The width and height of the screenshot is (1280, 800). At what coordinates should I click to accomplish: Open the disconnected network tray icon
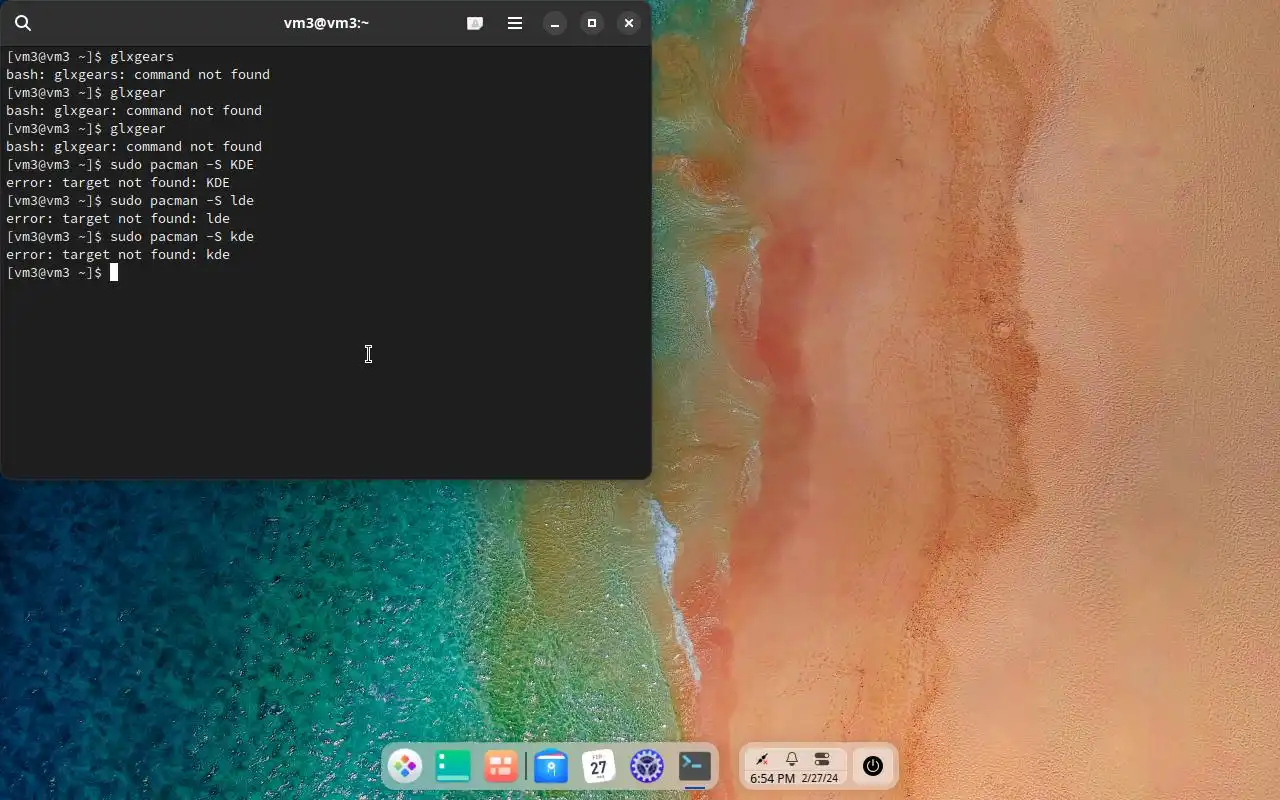pos(762,760)
